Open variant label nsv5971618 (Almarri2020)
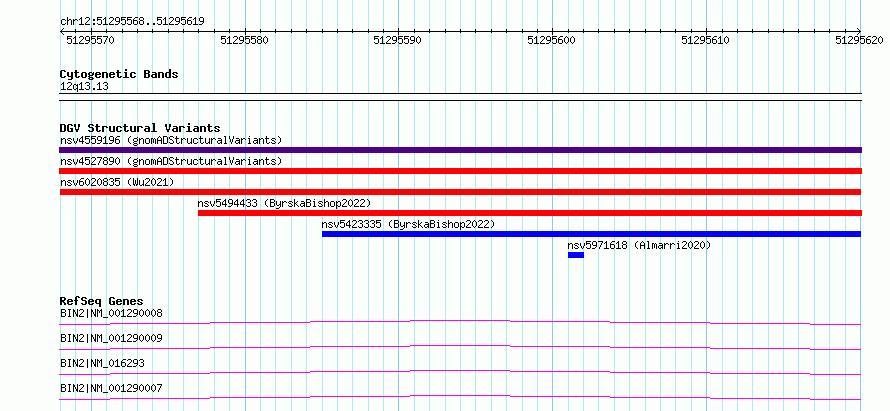The height and width of the screenshot is (411, 890). coord(639,245)
